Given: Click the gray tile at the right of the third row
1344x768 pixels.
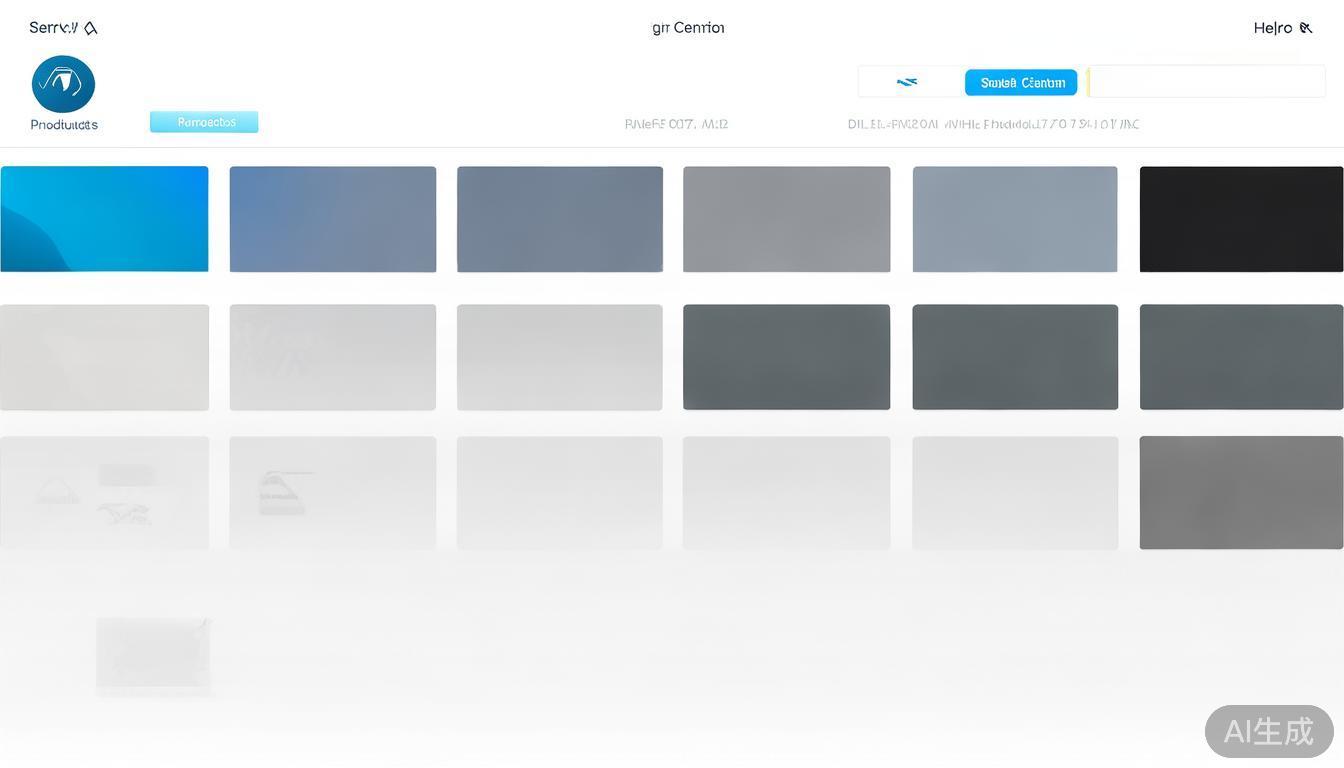Looking at the screenshot, I should (x=1241, y=492).
